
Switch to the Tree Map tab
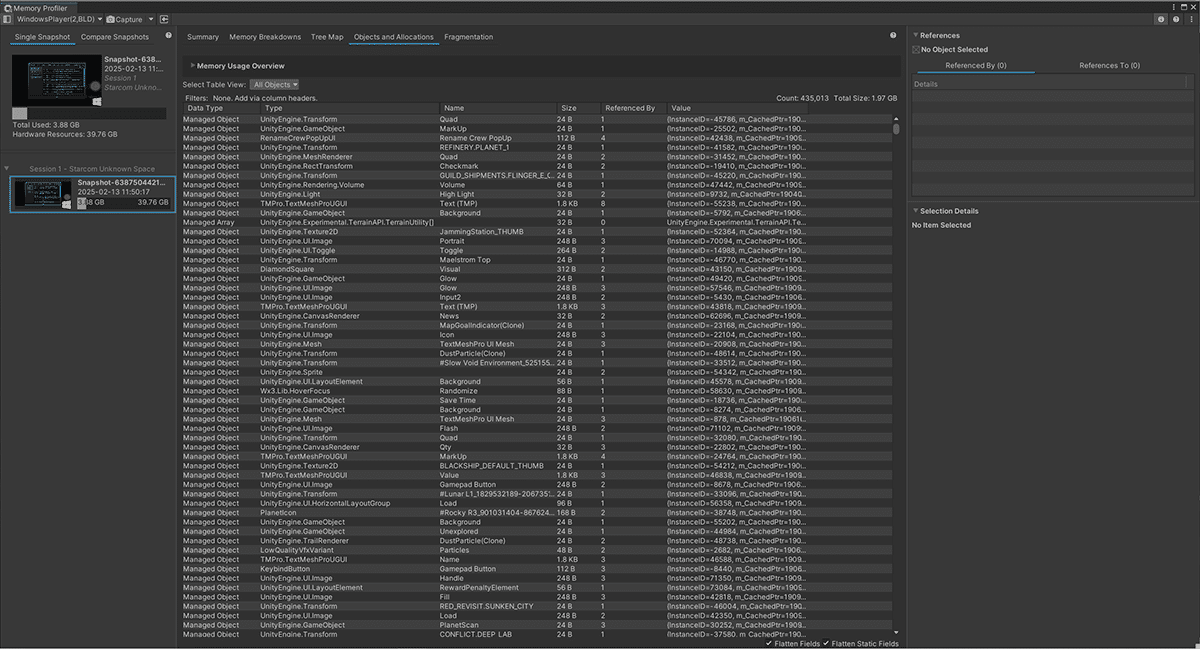pos(327,37)
